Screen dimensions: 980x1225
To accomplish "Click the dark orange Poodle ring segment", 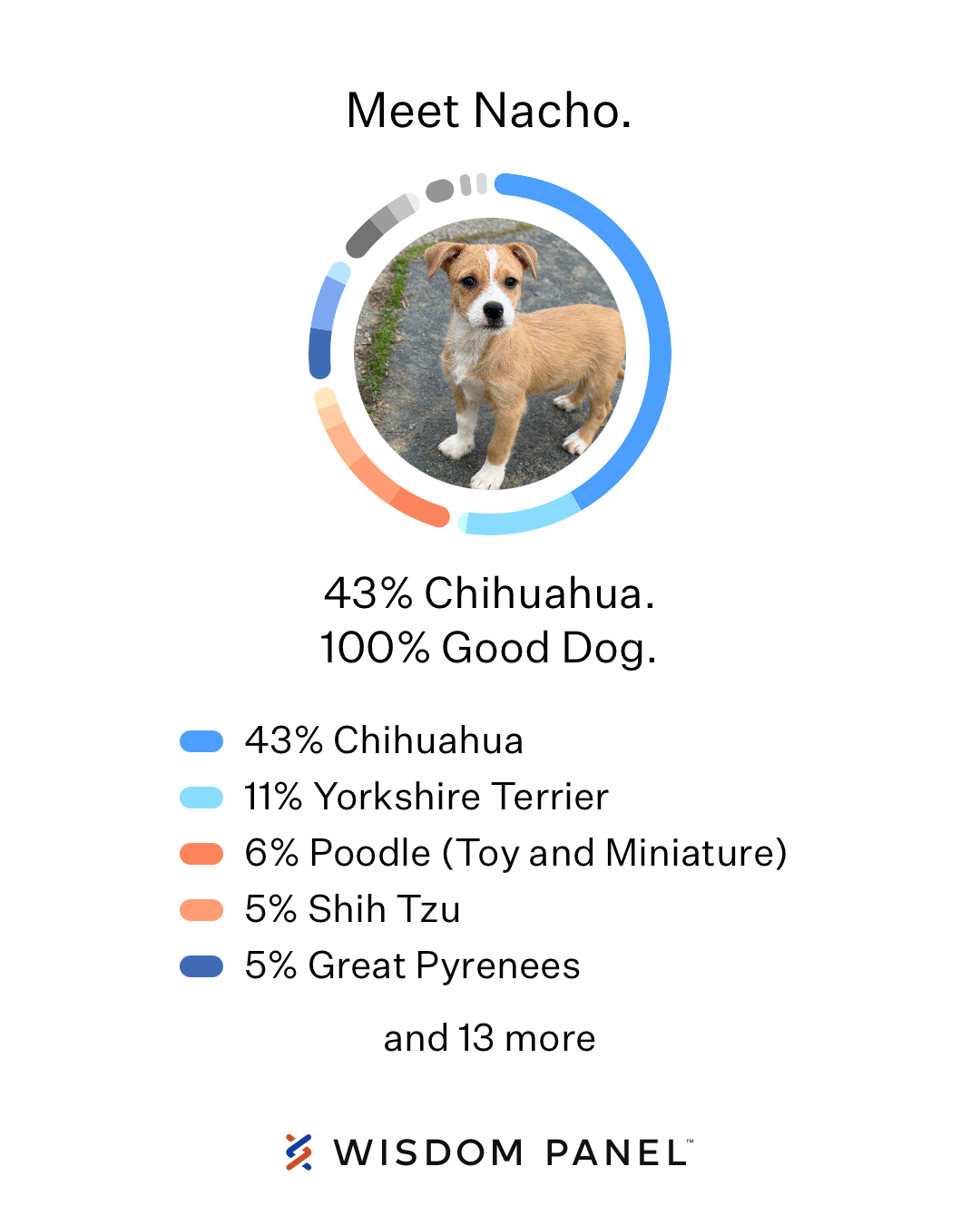I will click(x=420, y=506).
